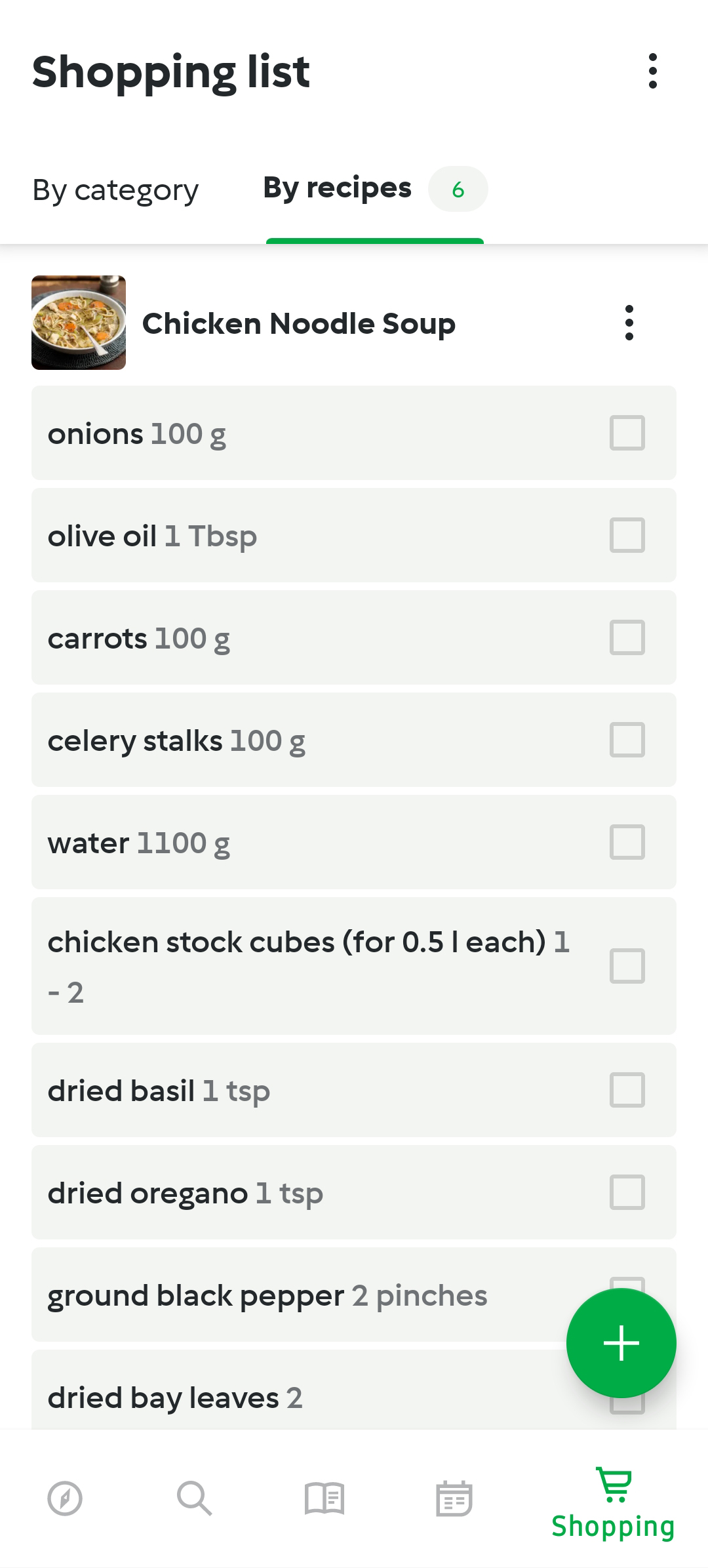Open the Meal planner calendar icon
This screenshot has height=1568, width=708.
454,1498
